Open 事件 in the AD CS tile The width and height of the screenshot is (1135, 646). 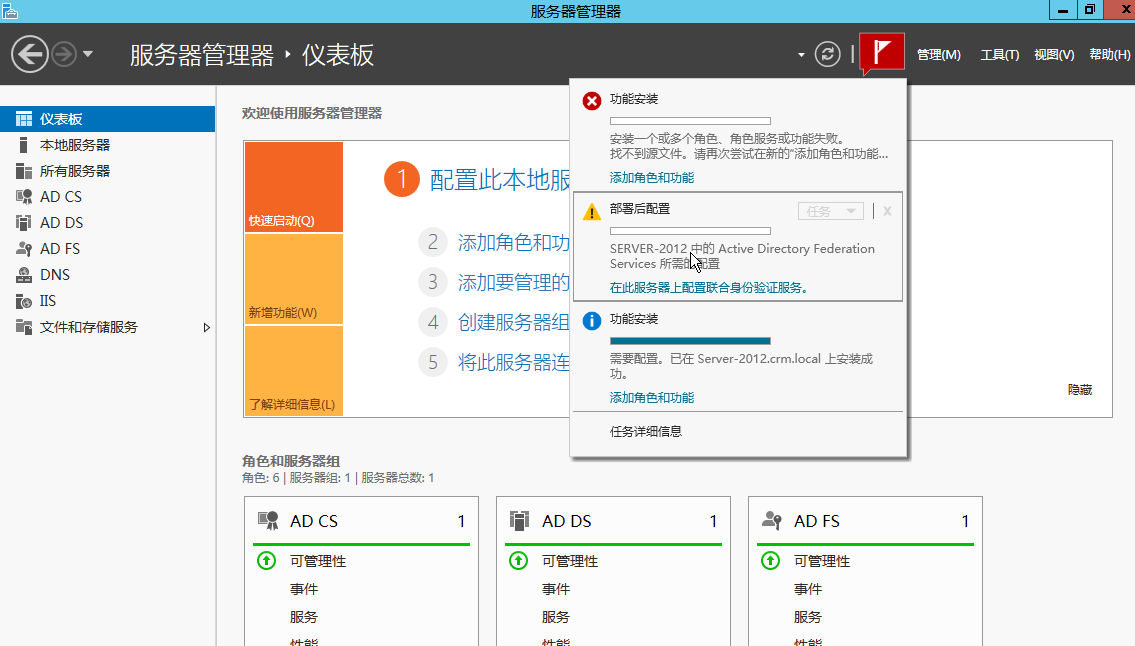pos(304,590)
